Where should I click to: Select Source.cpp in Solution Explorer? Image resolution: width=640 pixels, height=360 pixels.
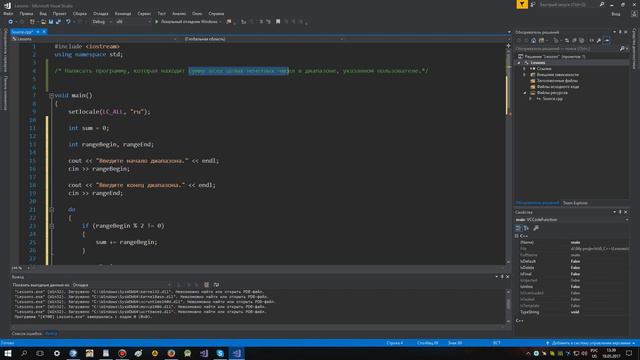549,99
